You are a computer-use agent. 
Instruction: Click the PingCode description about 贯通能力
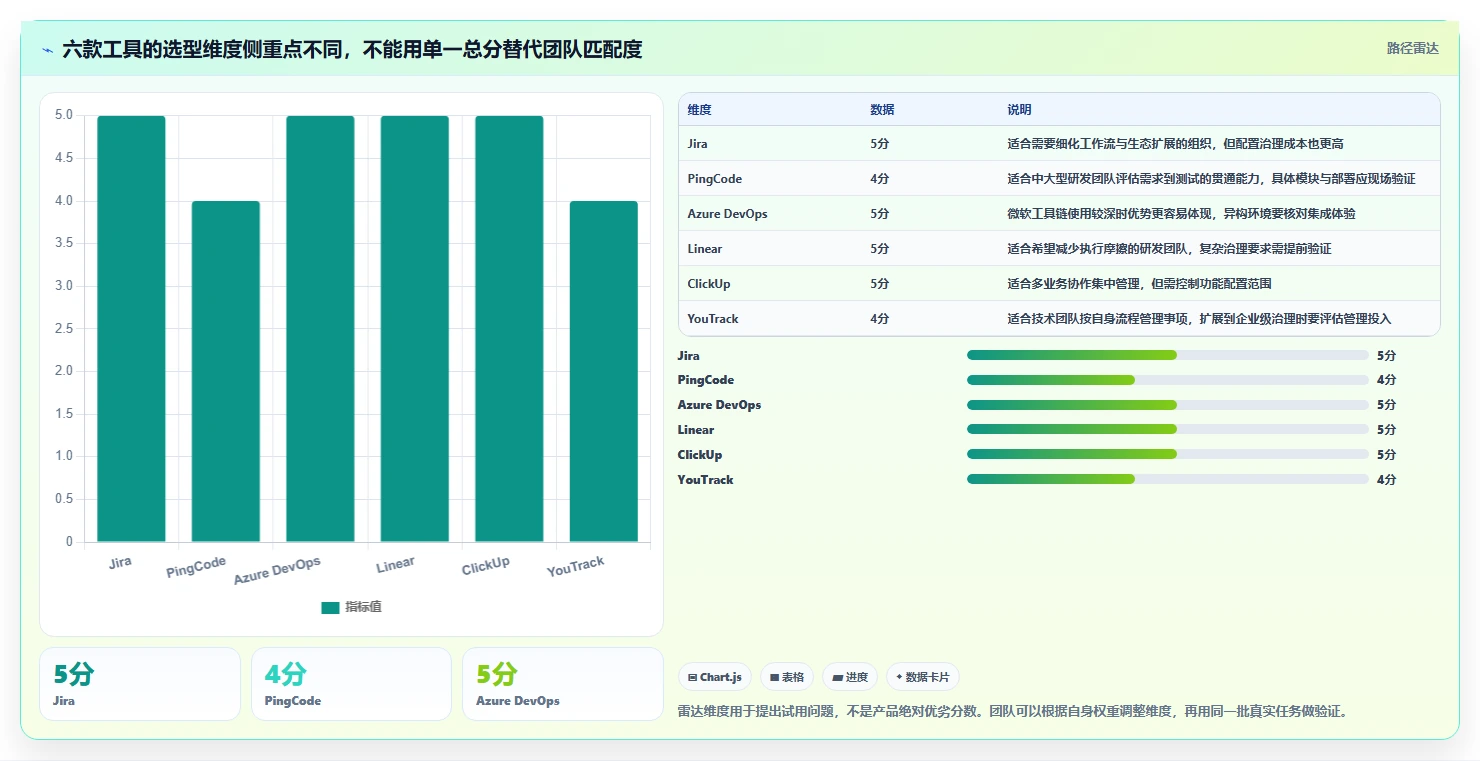1211,179
